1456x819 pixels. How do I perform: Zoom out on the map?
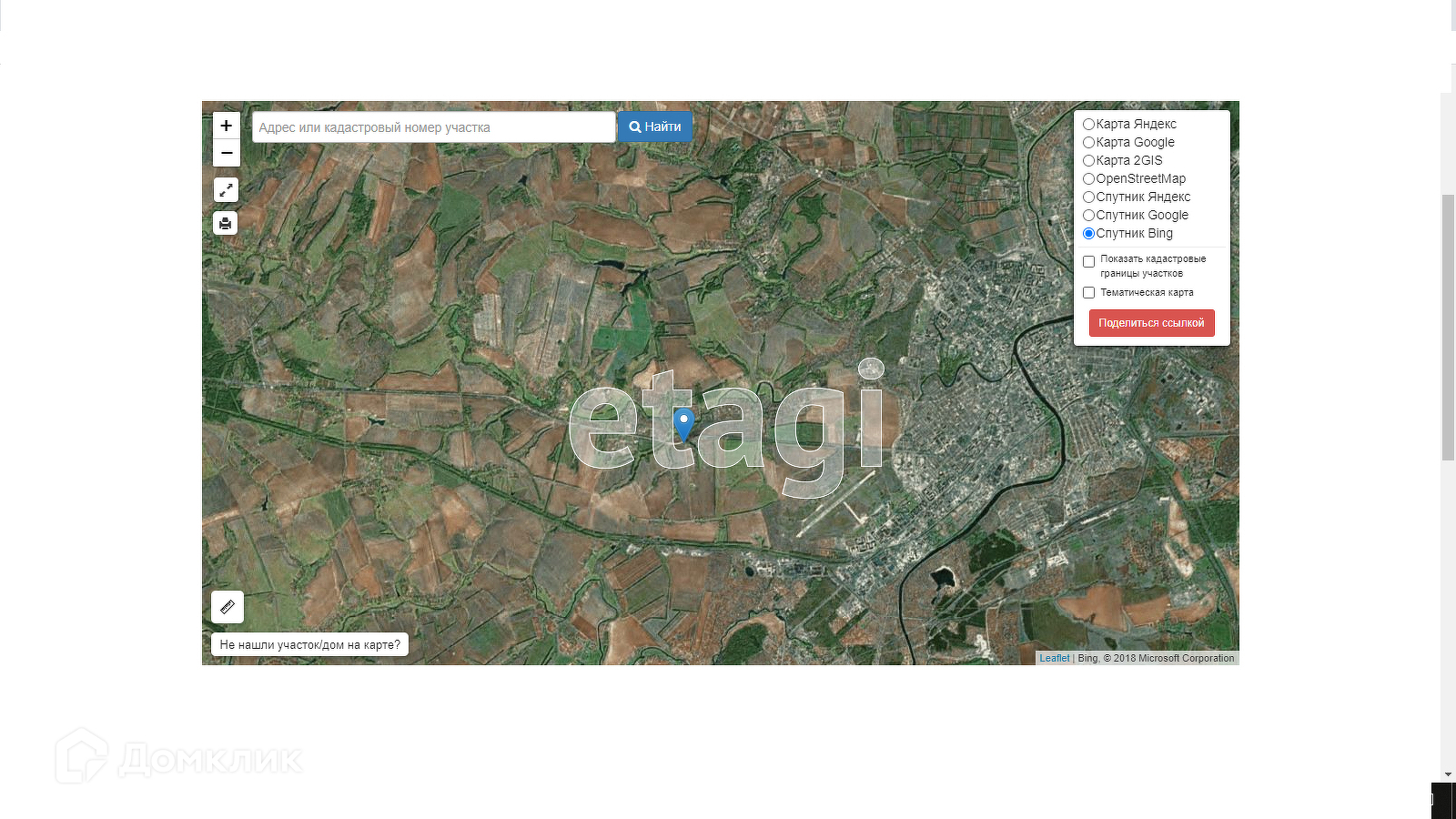coord(227,153)
